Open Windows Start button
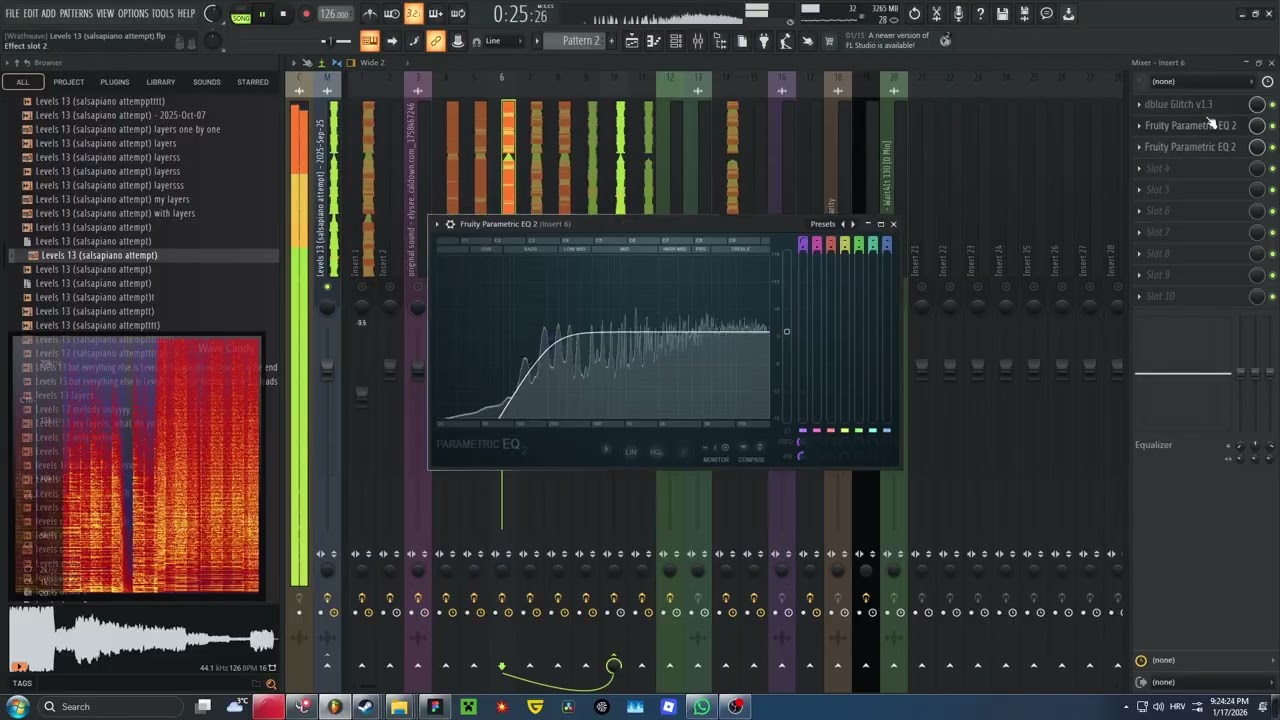This screenshot has width=1280, height=720. click(x=17, y=707)
